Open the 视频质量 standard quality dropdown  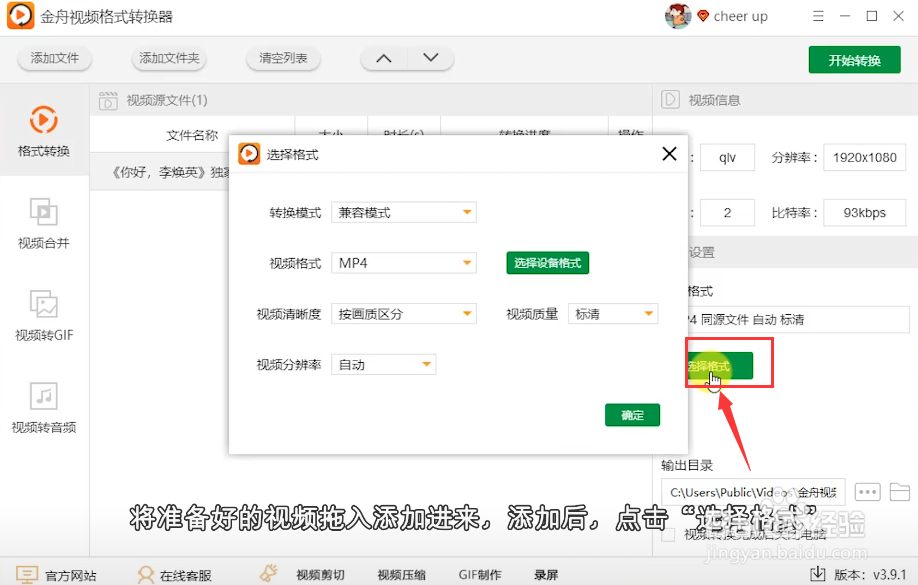pos(613,313)
